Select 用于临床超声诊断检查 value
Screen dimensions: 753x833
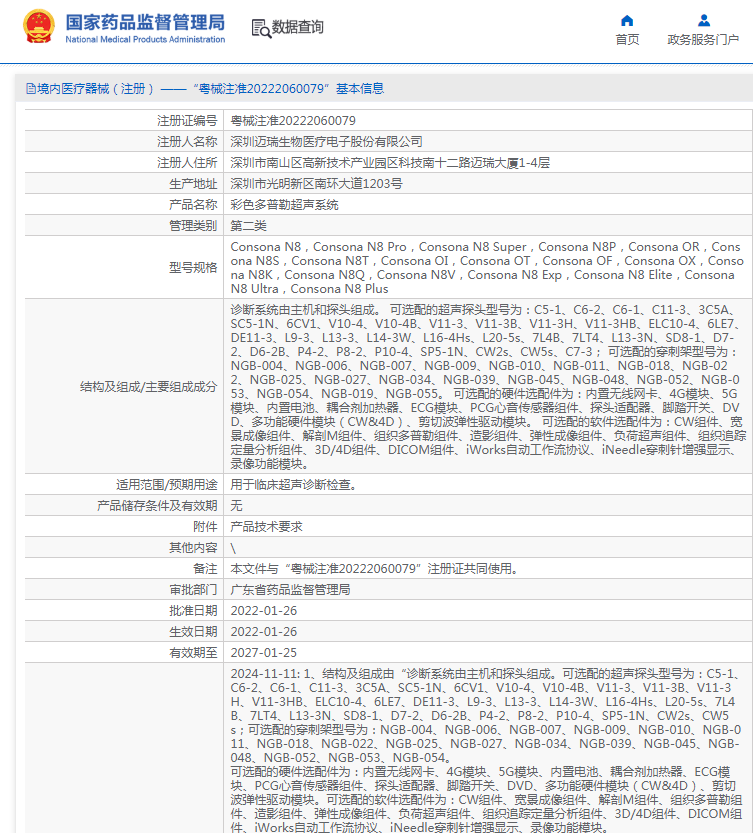pyautogui.click(x=293, y=484)
